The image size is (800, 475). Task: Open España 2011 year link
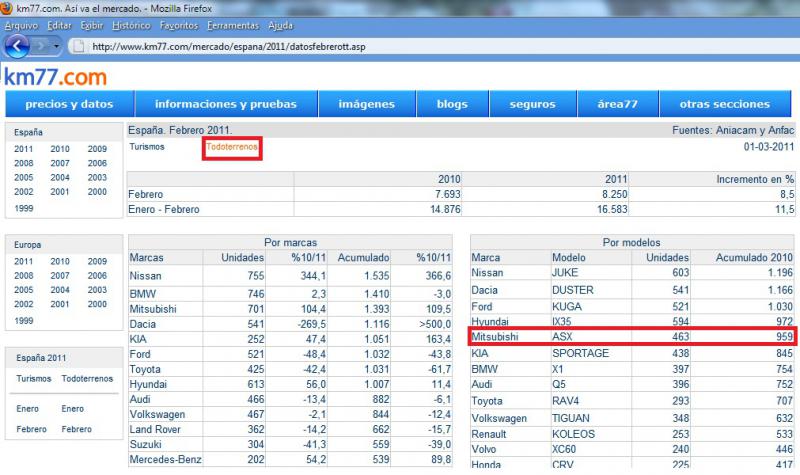[23, 149]
